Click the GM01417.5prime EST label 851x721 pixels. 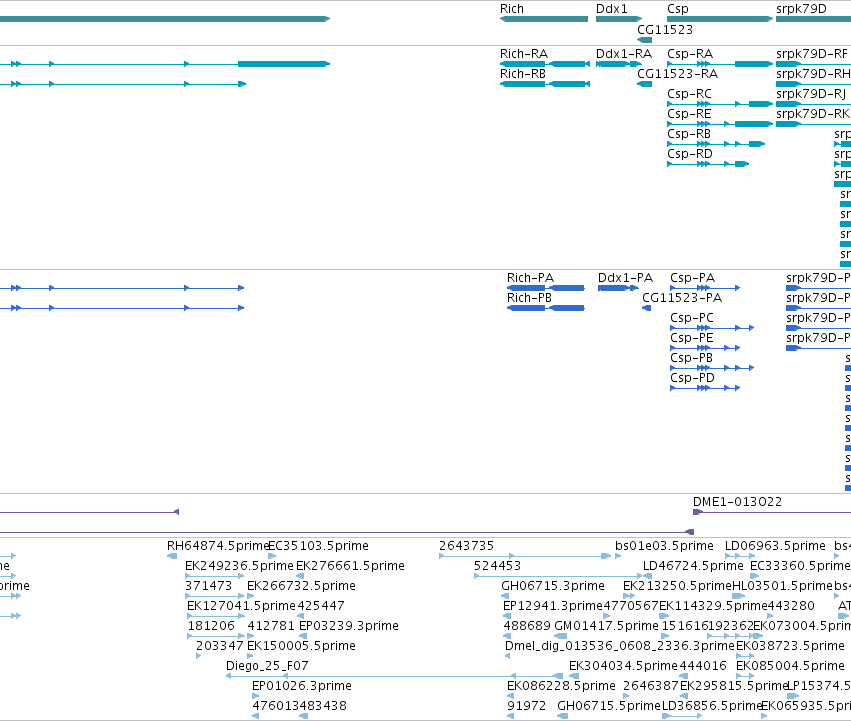[606, 627]
